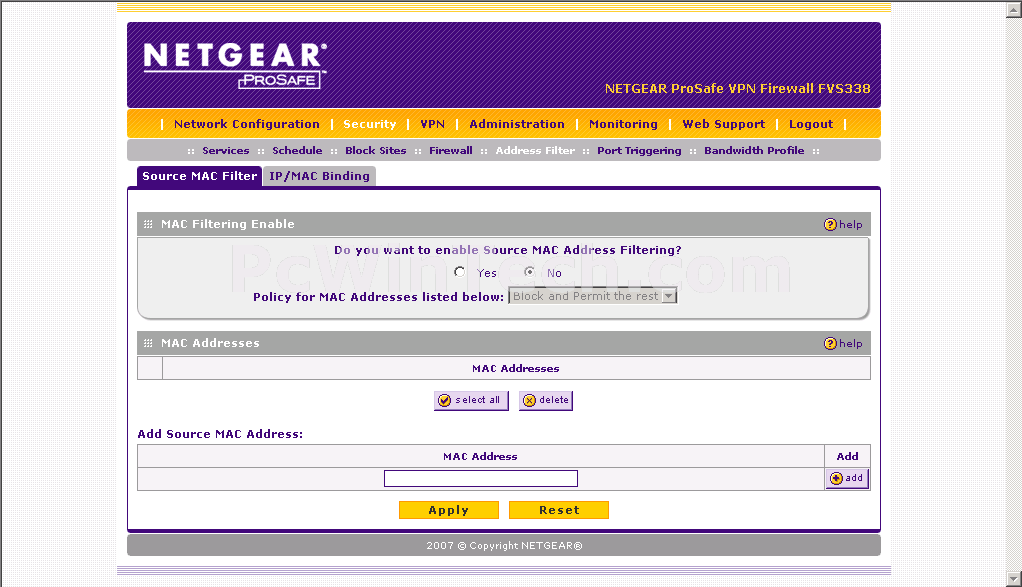Click the NETGEAR ProSafe VPN Firewall FVS338 title
Image resolution: width=1022 pixels, height=587 pixels.
pyautogui.click(x=738, y=89)
